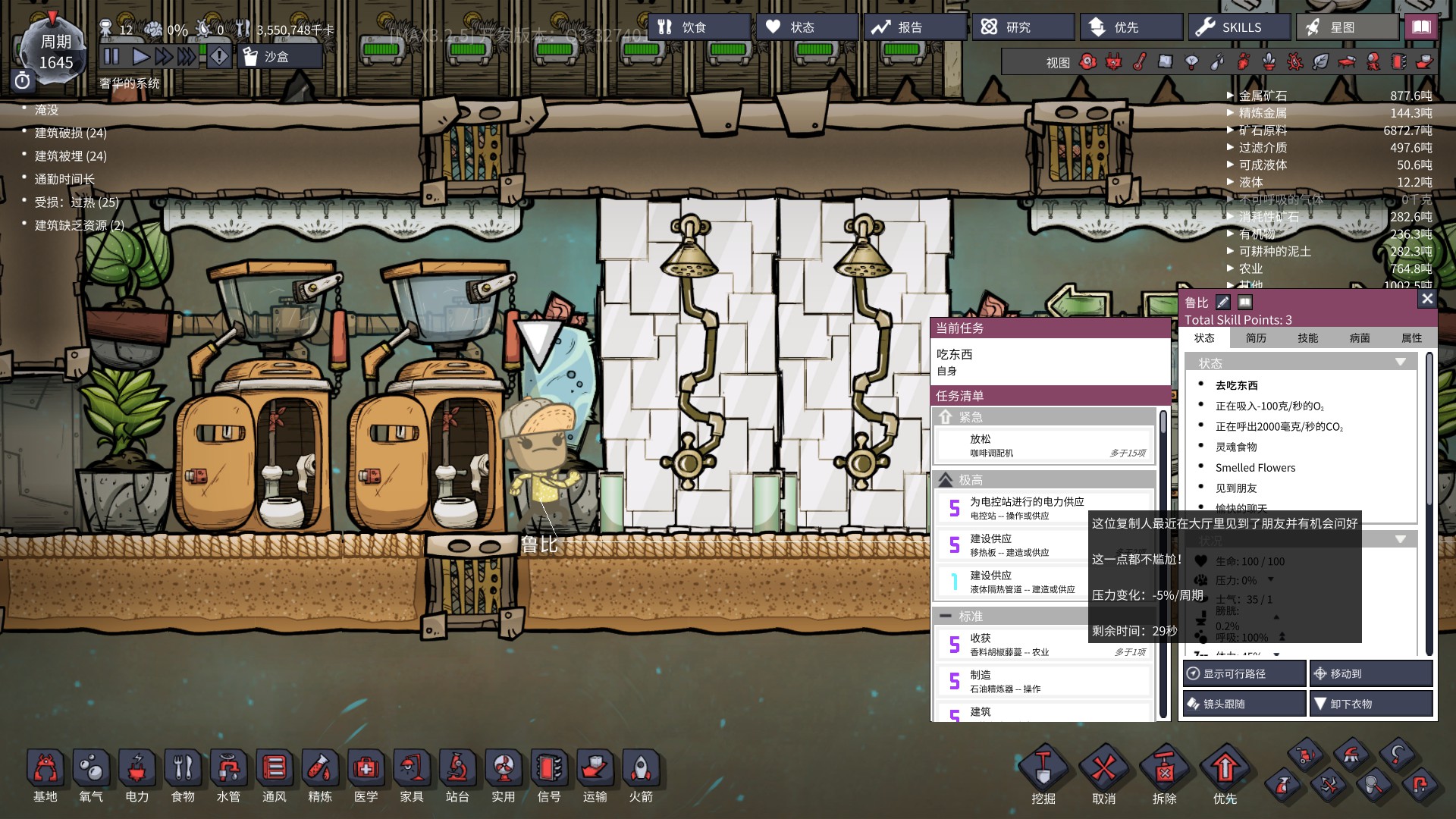The width and height of the screenshot is (1456, 819).
Task: Show the temperature overlay thermometer icon
Action: point(1139,62)
